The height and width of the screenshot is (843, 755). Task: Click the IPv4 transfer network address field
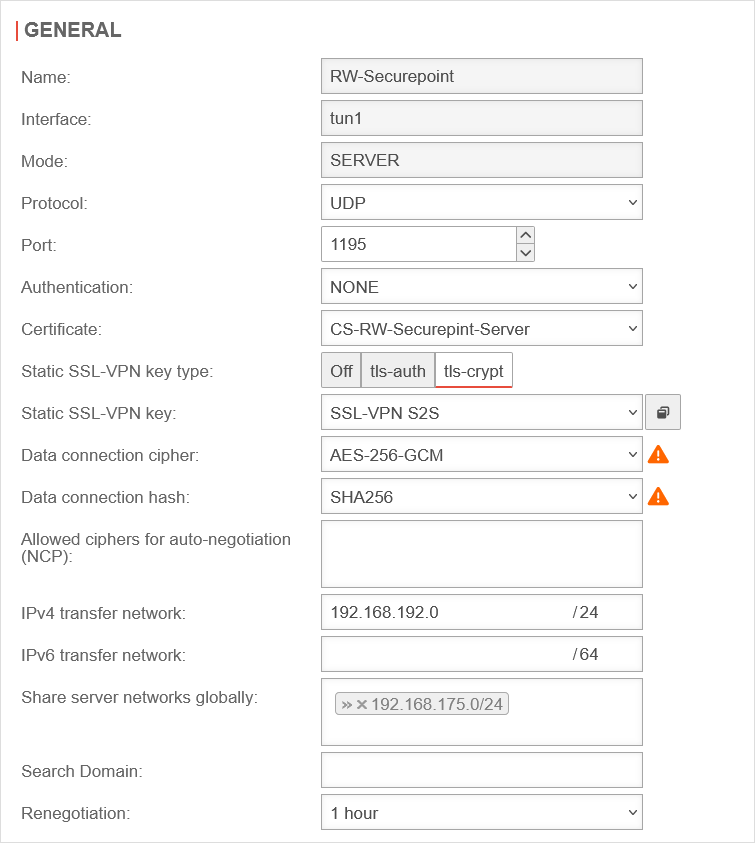click(445, 612)
